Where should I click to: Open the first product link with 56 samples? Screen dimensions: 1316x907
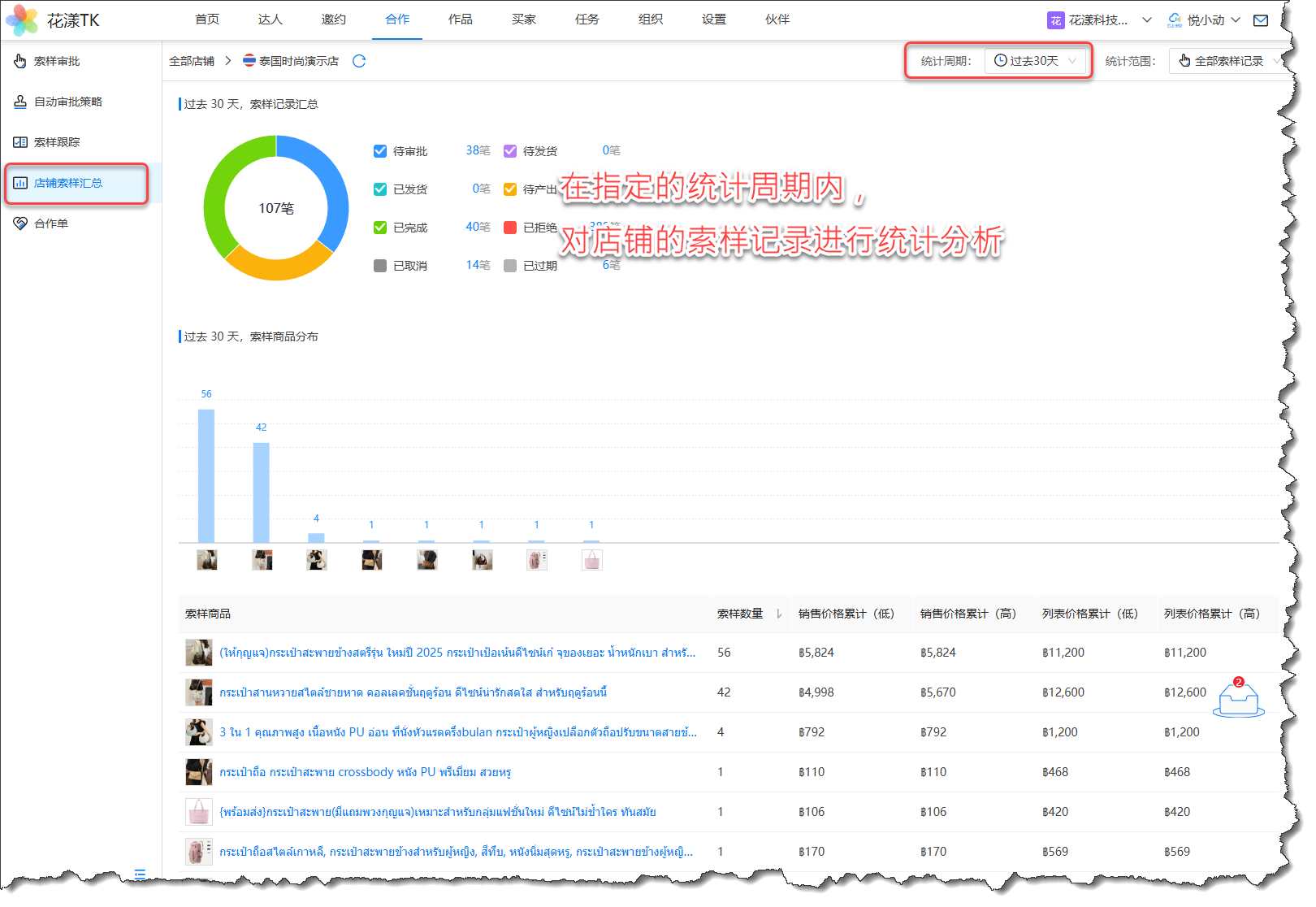(457, 653)
